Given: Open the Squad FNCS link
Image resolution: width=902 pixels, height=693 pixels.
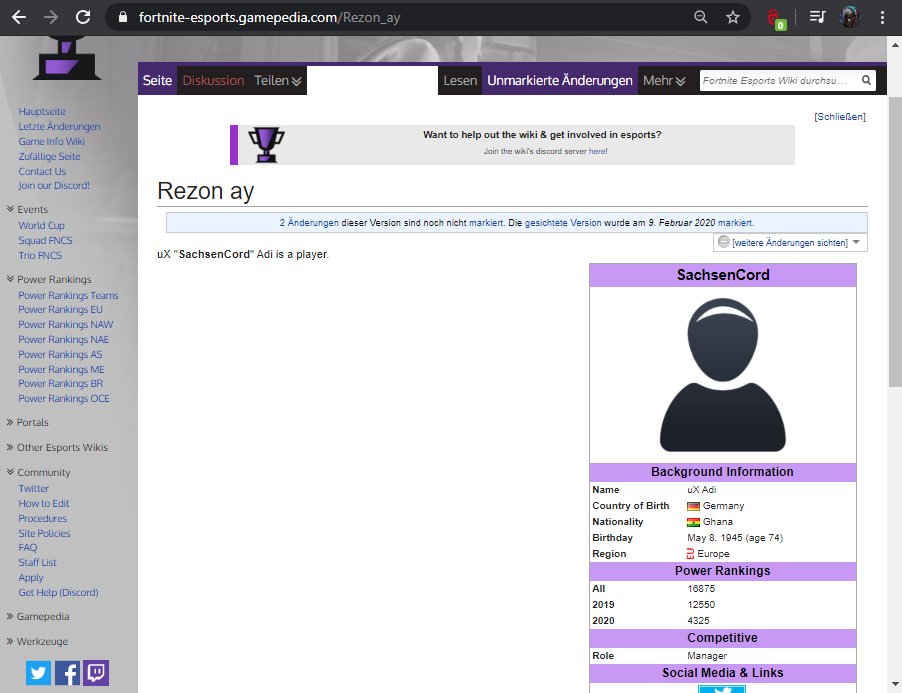Looking at the screenshot, I should coord(45,240).
